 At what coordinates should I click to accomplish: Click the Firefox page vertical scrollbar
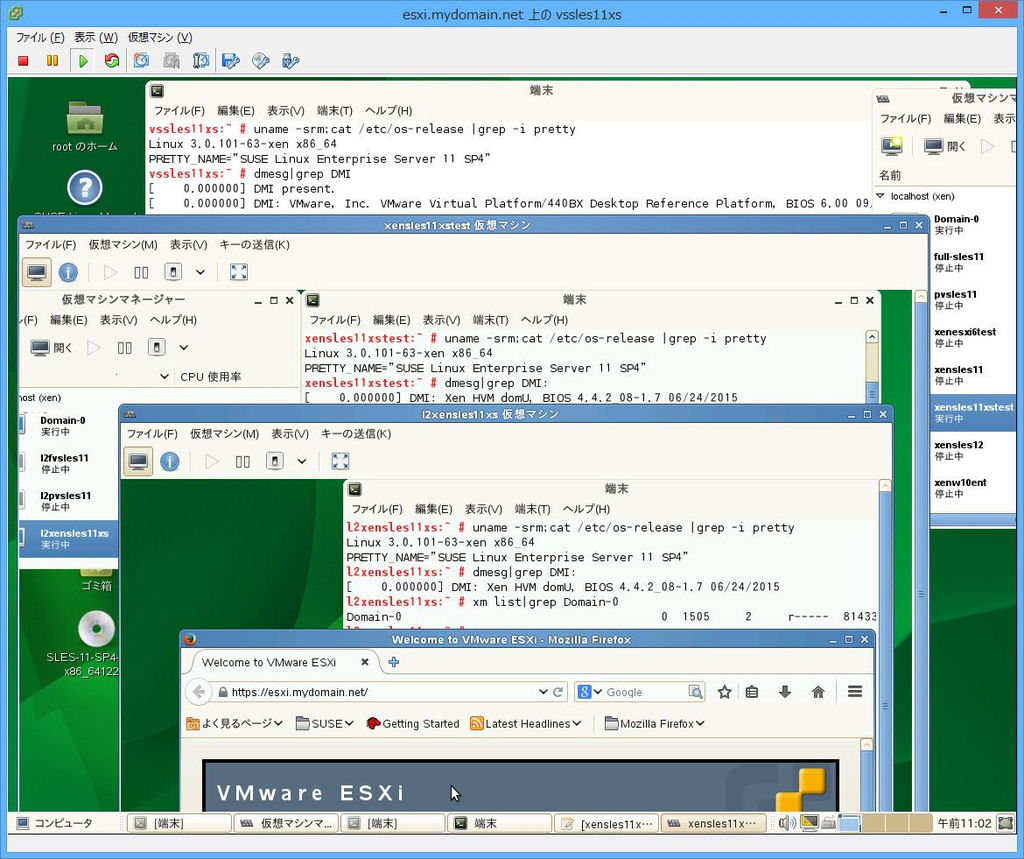coord(867,775)
